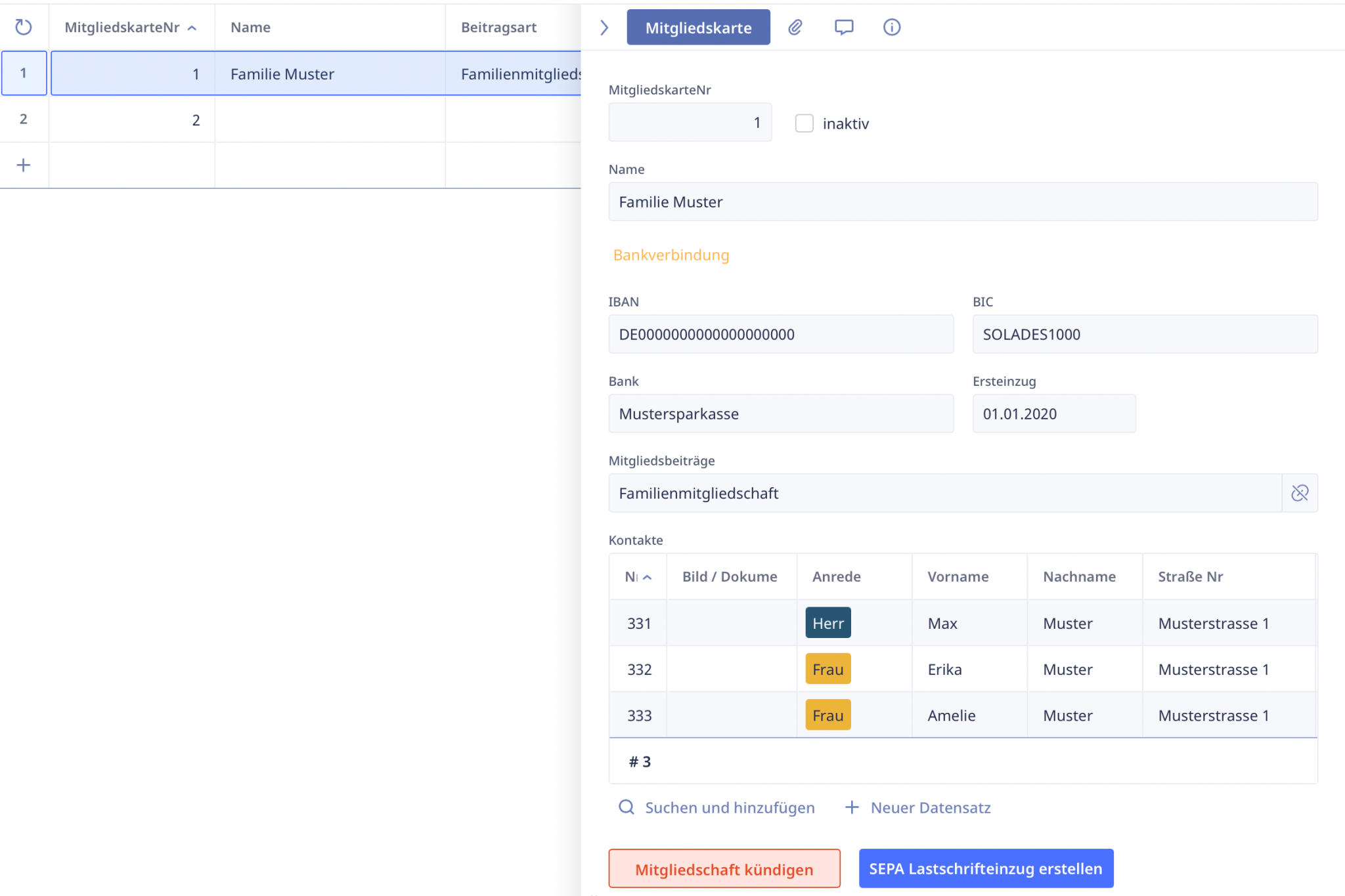This screenshot has width=1345, height=896.
Task: Click the Nachname column header
Action: pos(1085,576)
